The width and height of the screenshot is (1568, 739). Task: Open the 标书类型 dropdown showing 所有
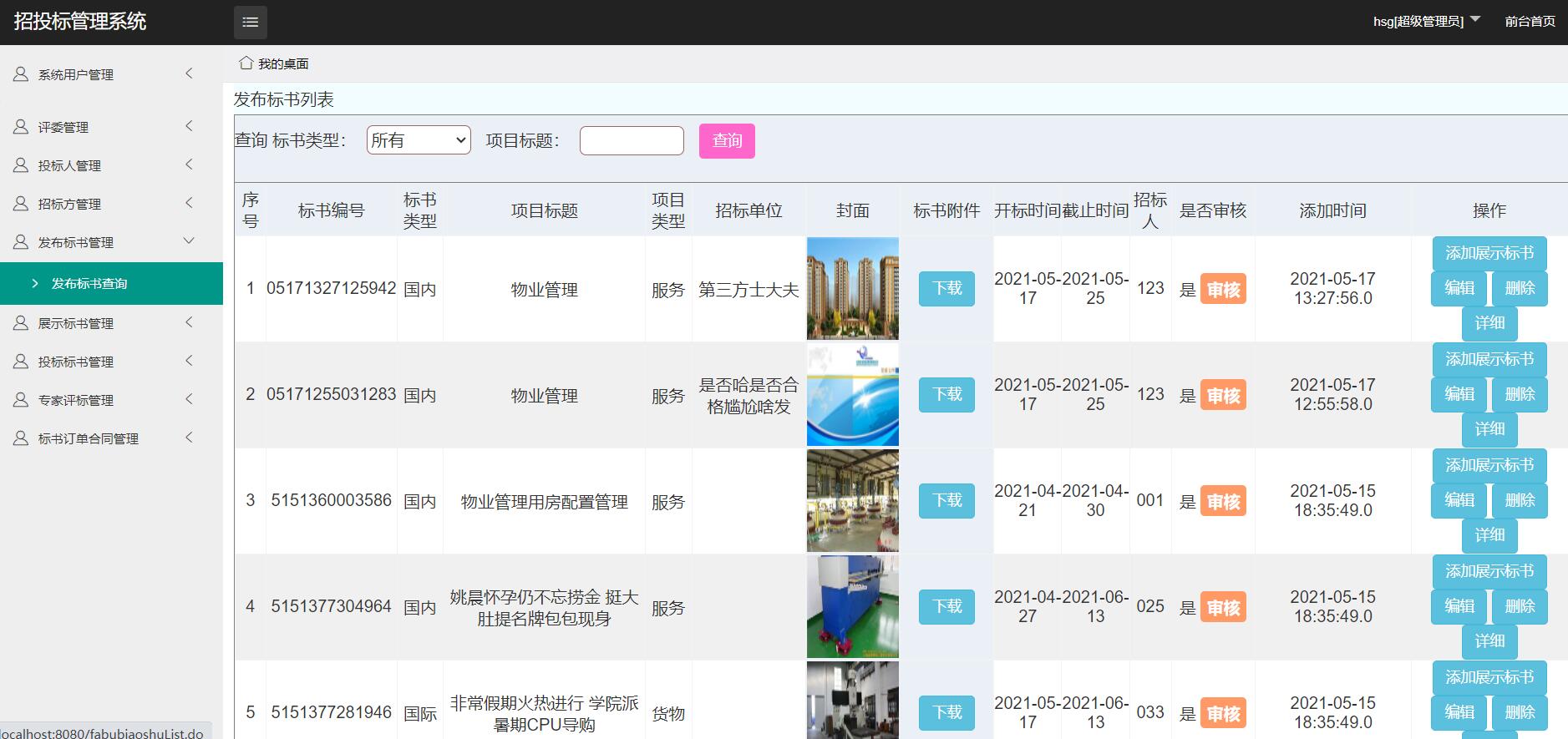(419, 140)
